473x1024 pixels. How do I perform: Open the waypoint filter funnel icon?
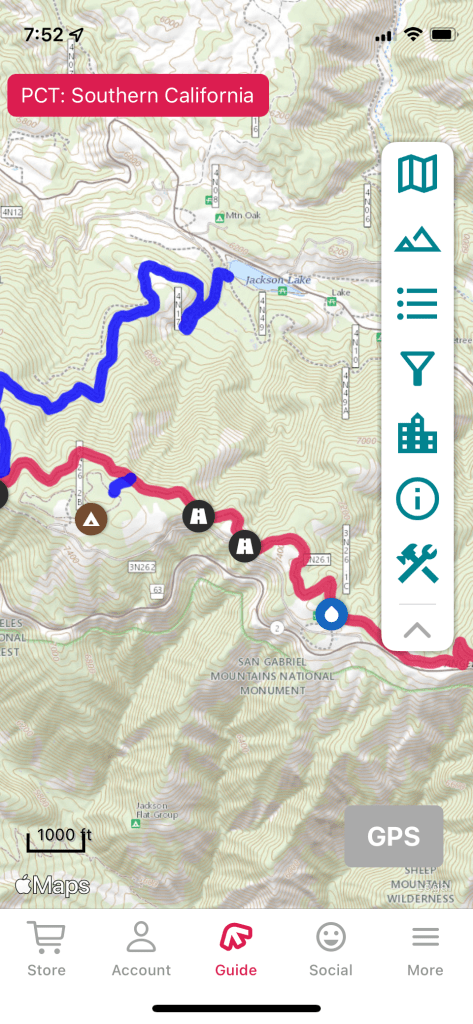pos(417,368)
